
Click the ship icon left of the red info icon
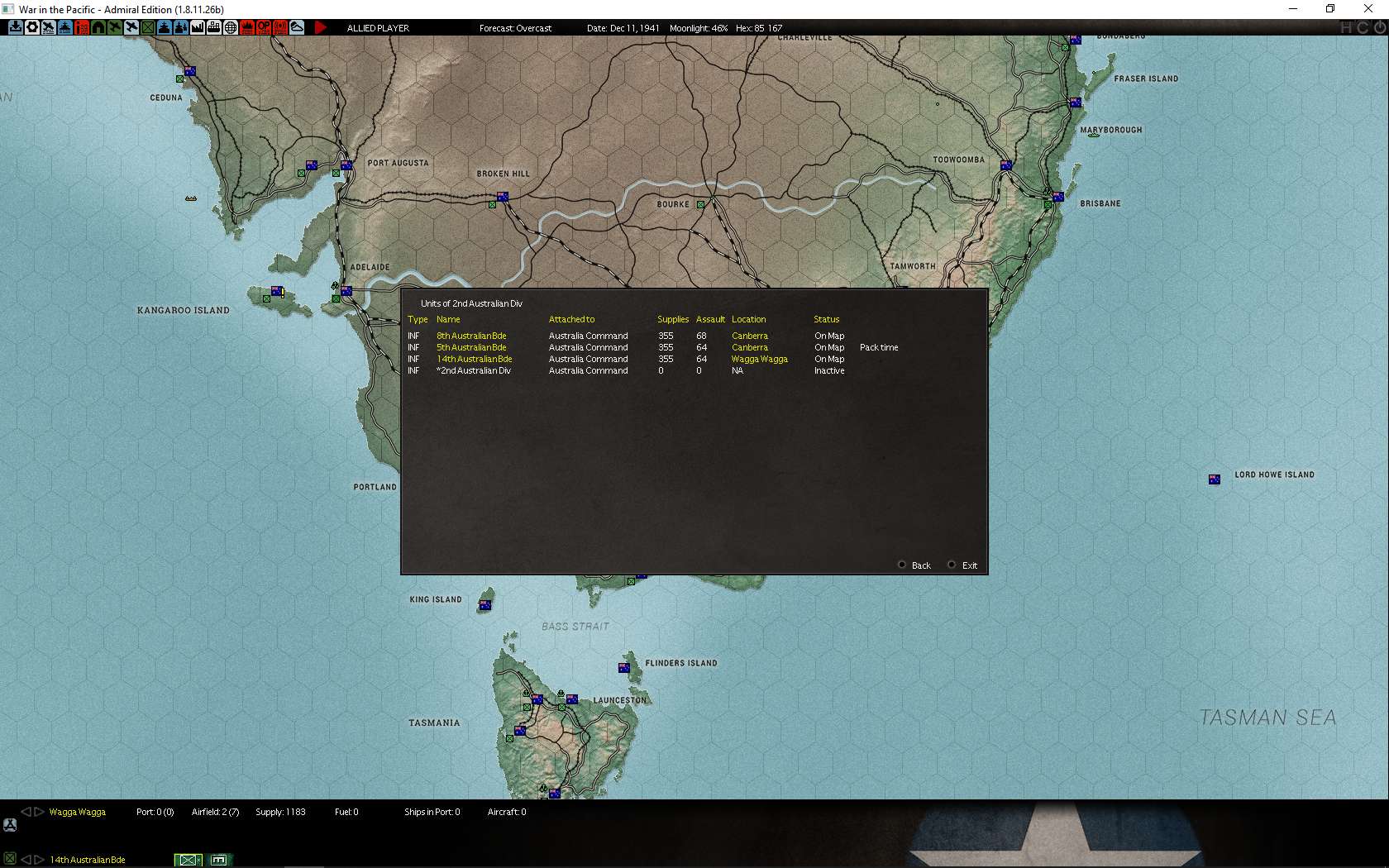click(x=65, y=27)
